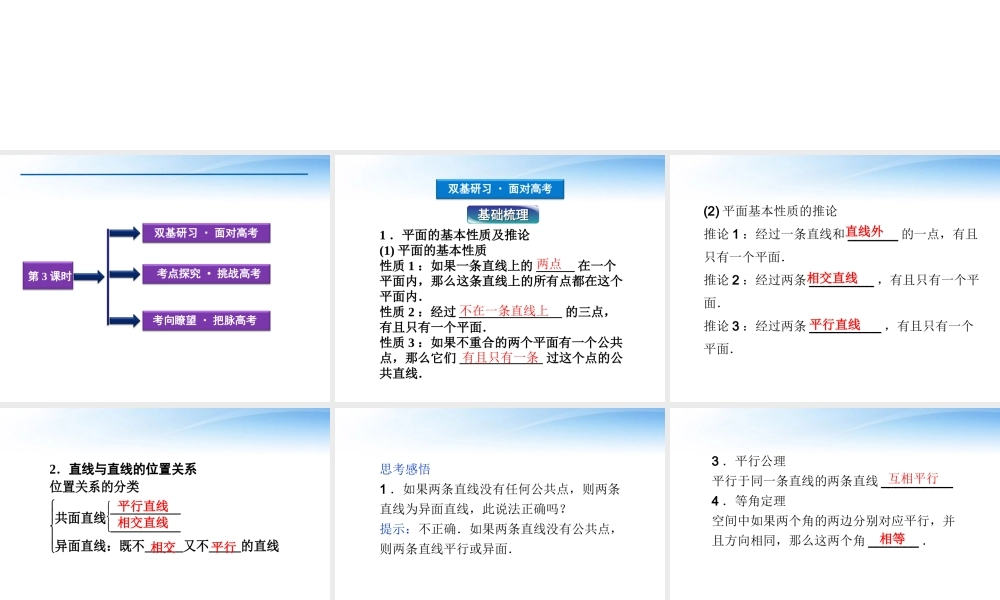Click the 第3课时 box on first slide
1000x600 pixels.
pyautogui.click(x=49, y=277)
